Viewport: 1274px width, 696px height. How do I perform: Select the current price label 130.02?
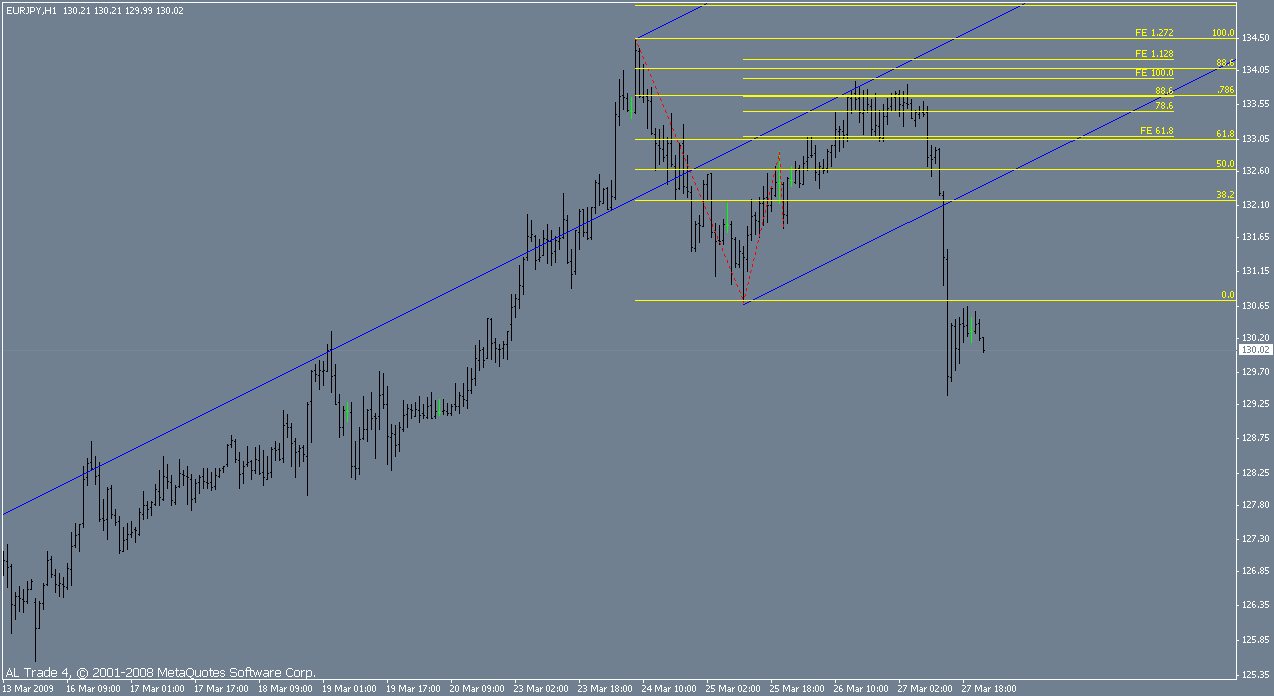tap(1255, 350)
